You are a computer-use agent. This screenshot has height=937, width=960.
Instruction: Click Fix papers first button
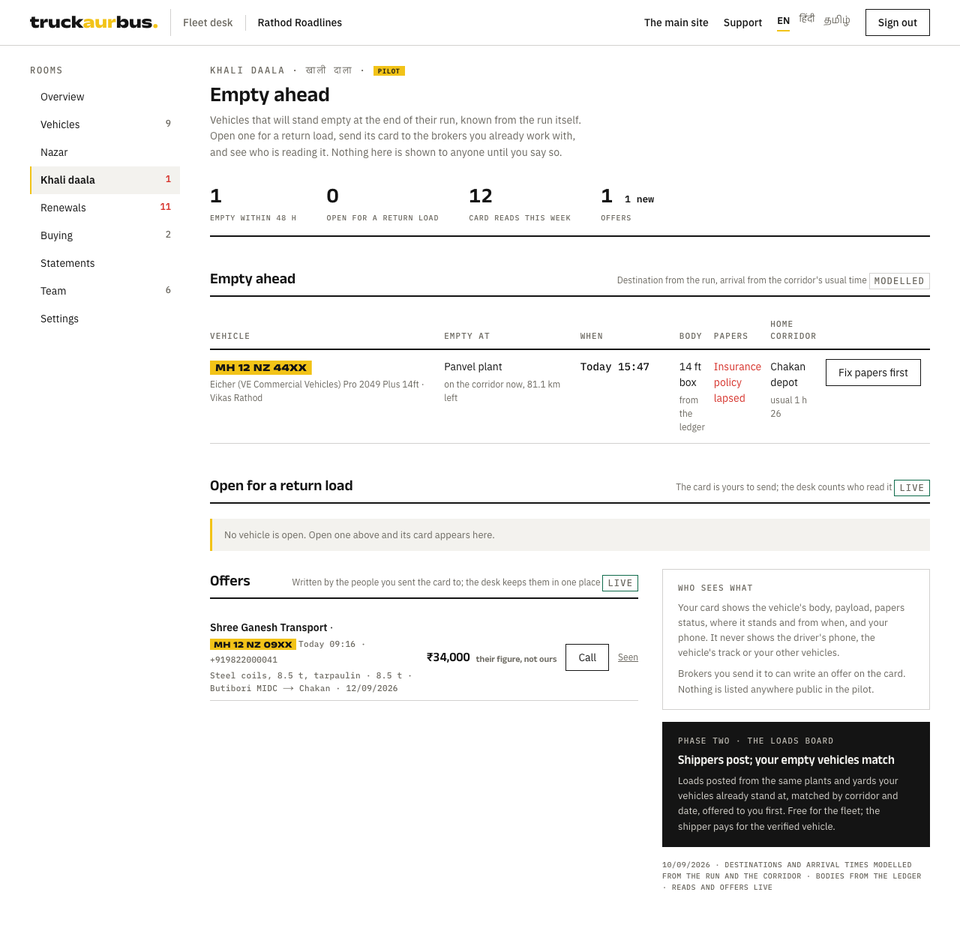point(872,372)
